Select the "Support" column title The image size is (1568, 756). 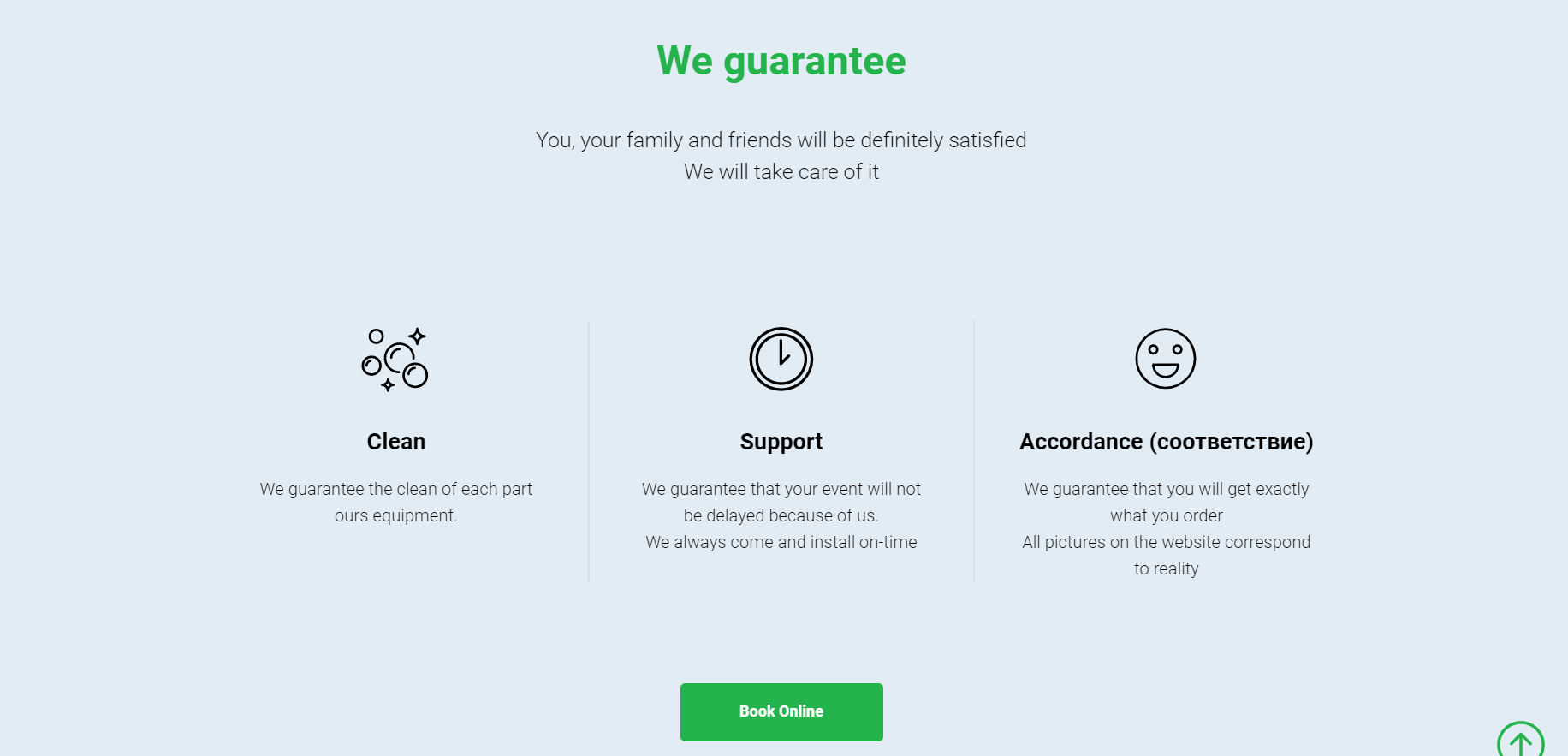(781, 442)
